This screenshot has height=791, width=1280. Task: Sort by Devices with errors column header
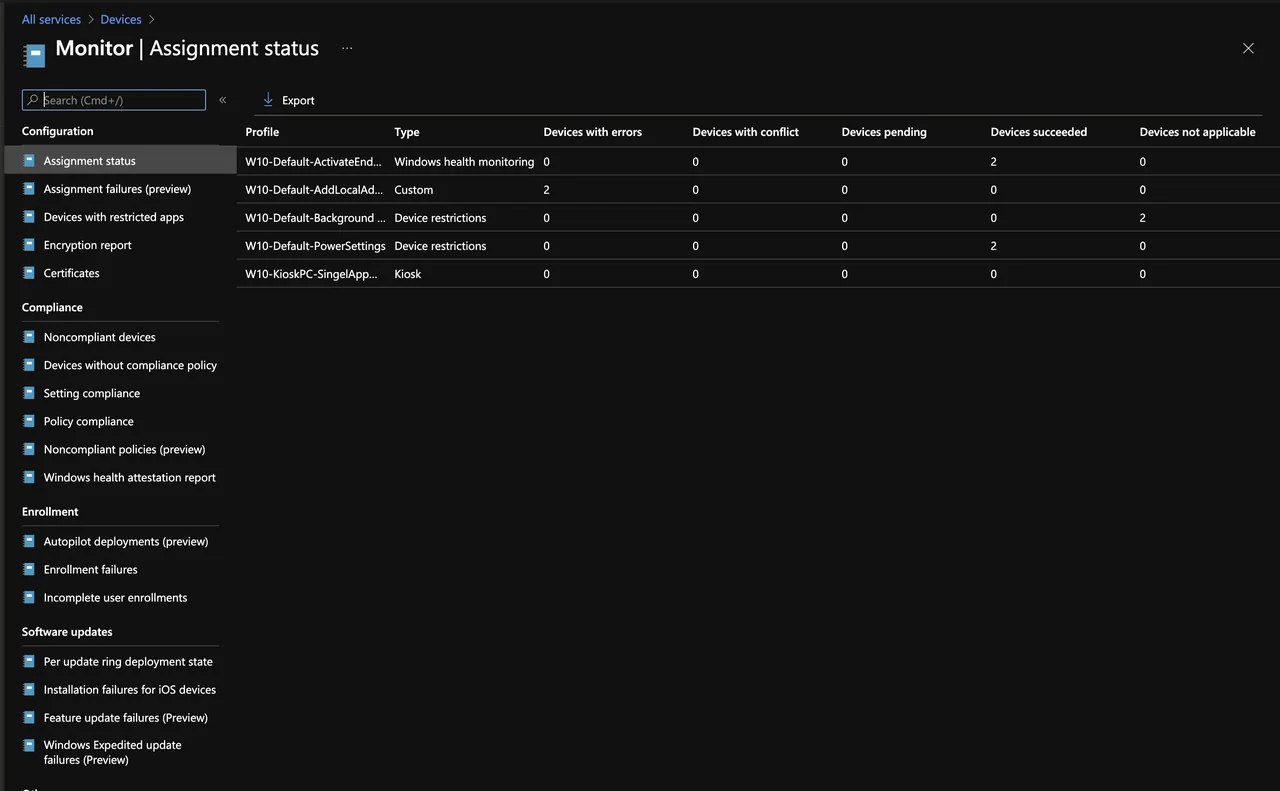tap(593, 132)
